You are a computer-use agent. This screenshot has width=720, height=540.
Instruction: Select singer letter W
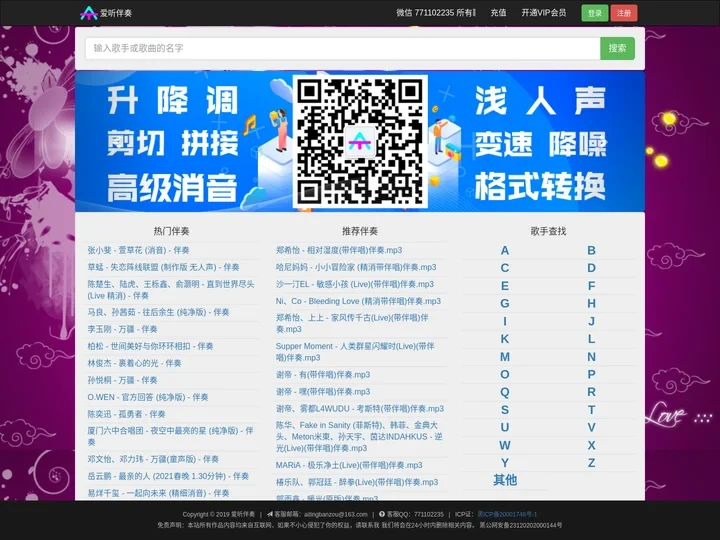pyautogui.click(x=505, y=445)
